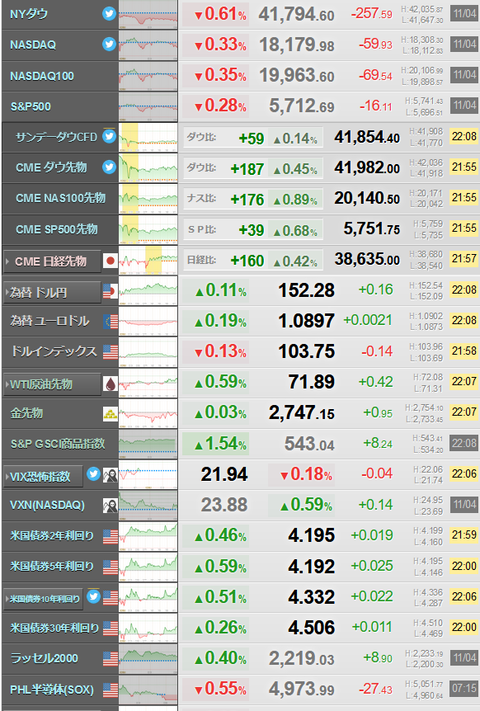Click ダウ比 +187 on CME ダウ先物
This screenshot has width=480, height=711.
coord(247,169)
